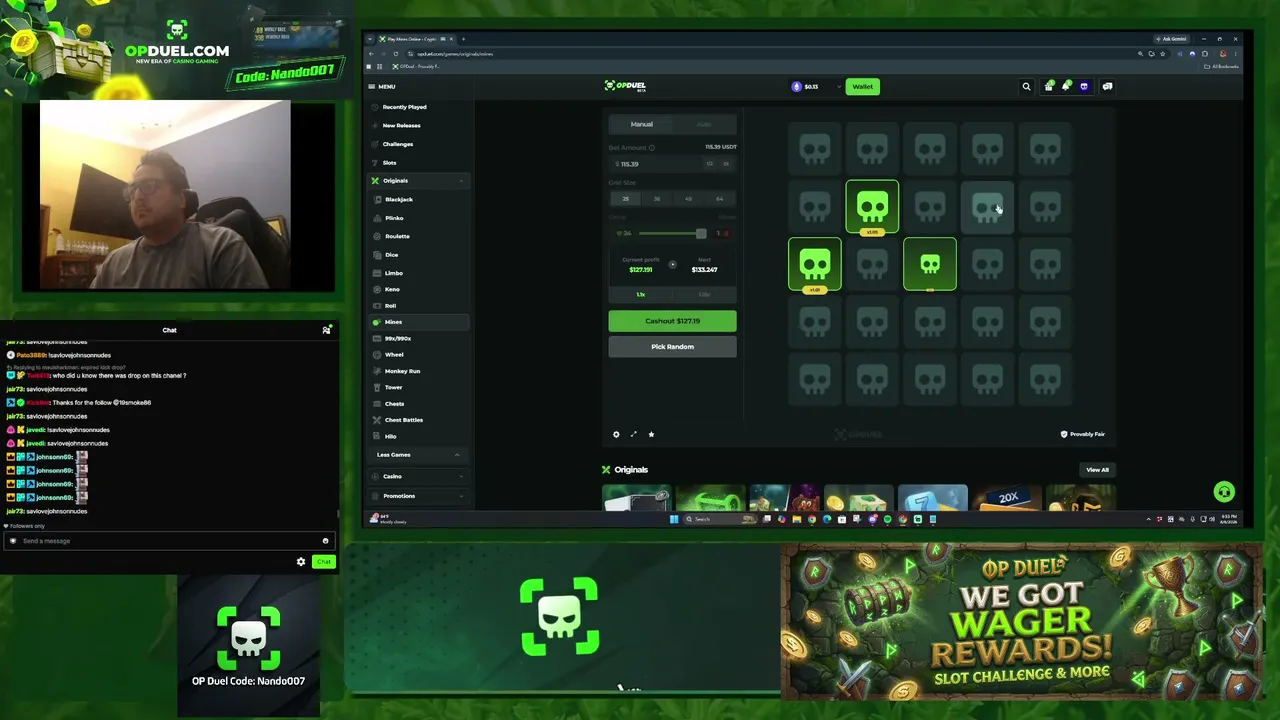This screenshot has width=1280, height=720.
Task: Open the chat users icon beside Chat title
Action: click(x=326, y=330)
